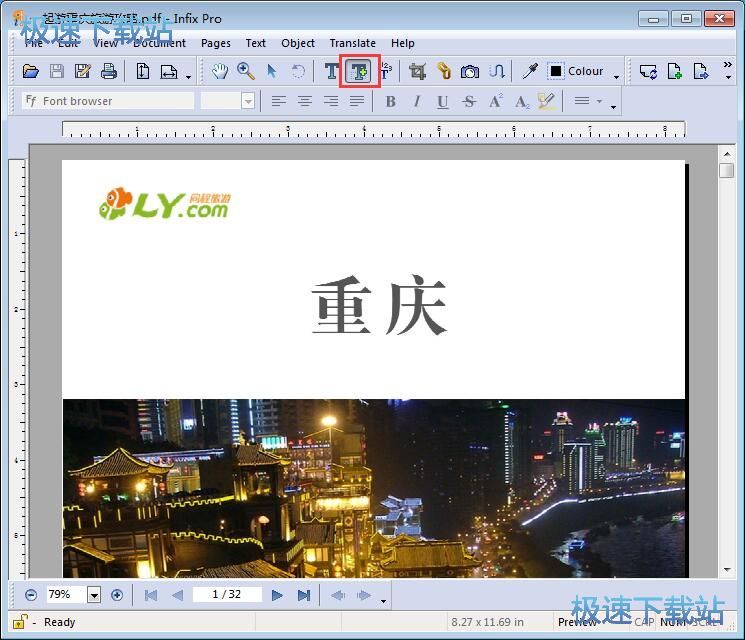Viewport: 745px width, 640px height.
Task: Go to the first page
Action: point(151,595)
